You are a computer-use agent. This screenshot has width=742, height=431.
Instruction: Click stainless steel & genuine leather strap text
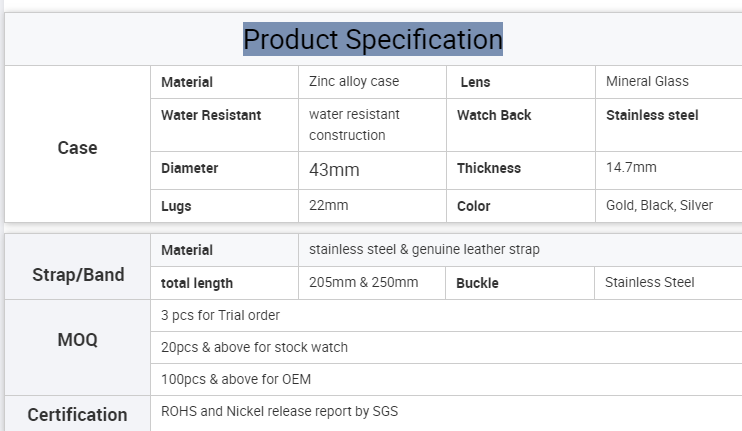click(424, 249)
